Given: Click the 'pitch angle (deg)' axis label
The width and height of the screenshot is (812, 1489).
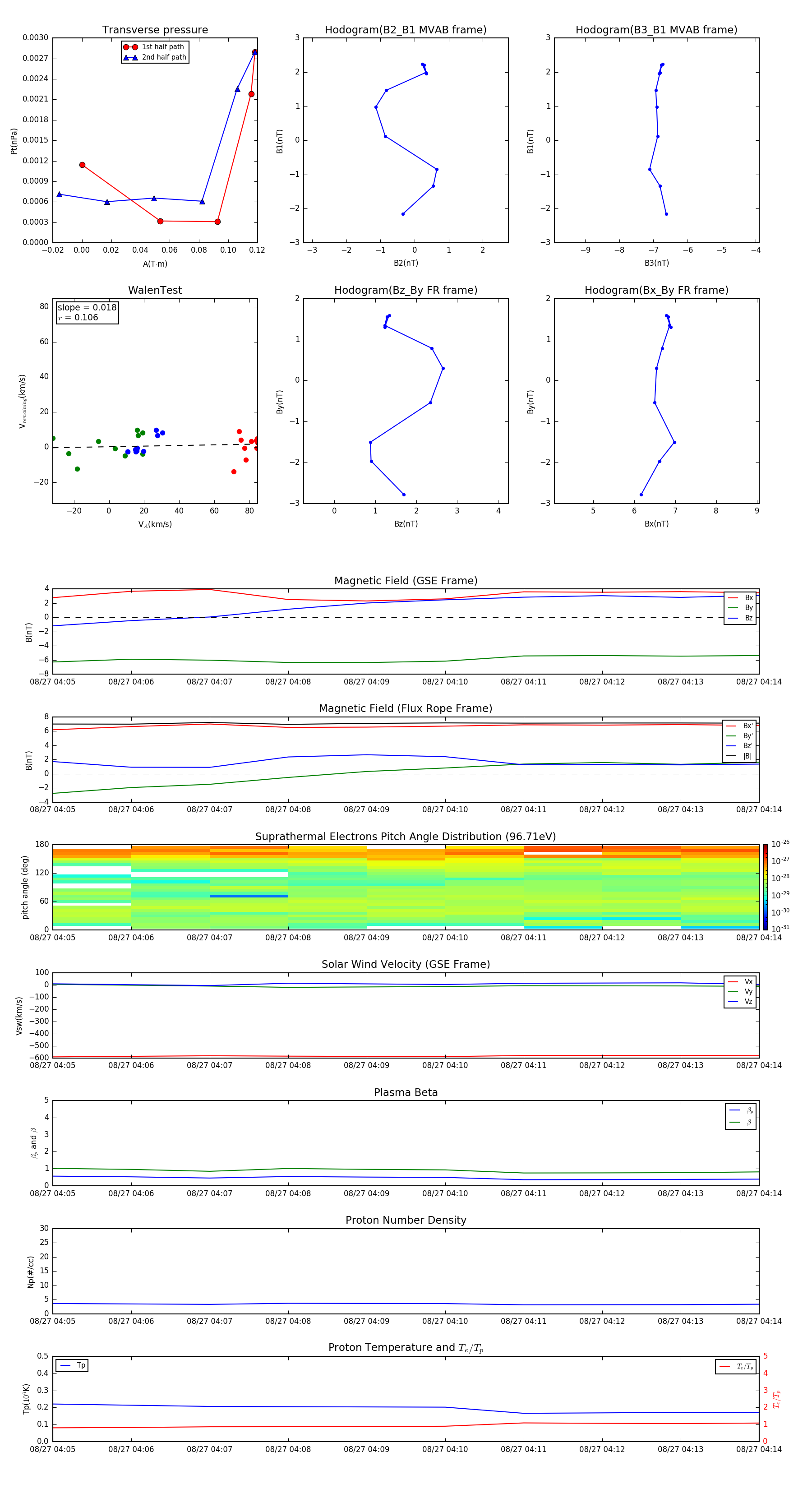Looking at the screenshot, I should point(25,887).
